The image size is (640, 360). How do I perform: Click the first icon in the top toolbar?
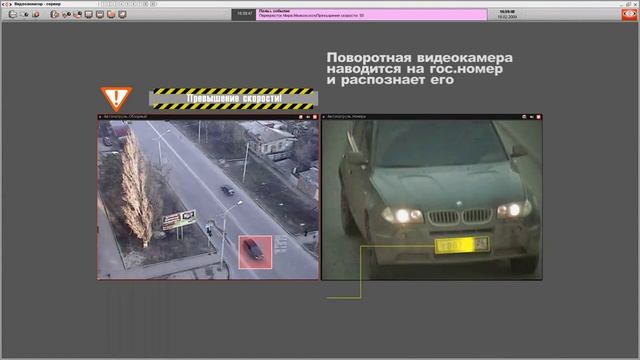click(x=13, y=14)
